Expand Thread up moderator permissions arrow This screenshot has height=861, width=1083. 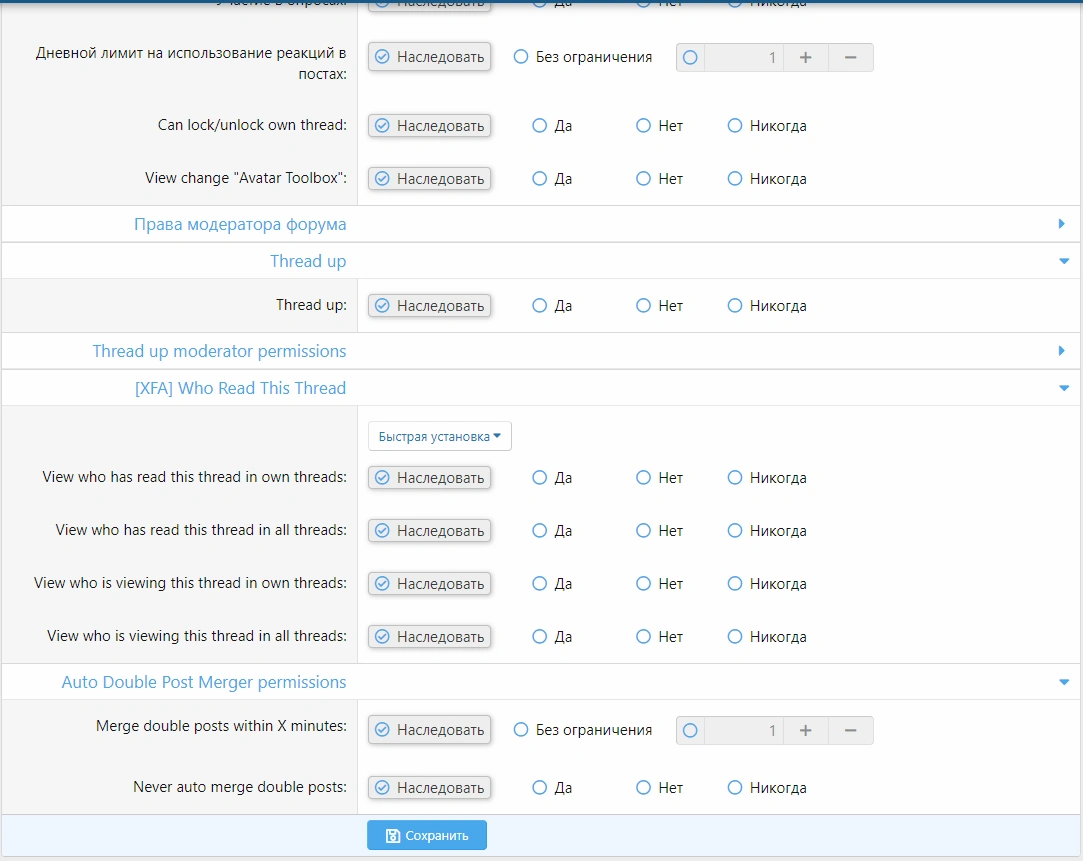point(1062,351)
